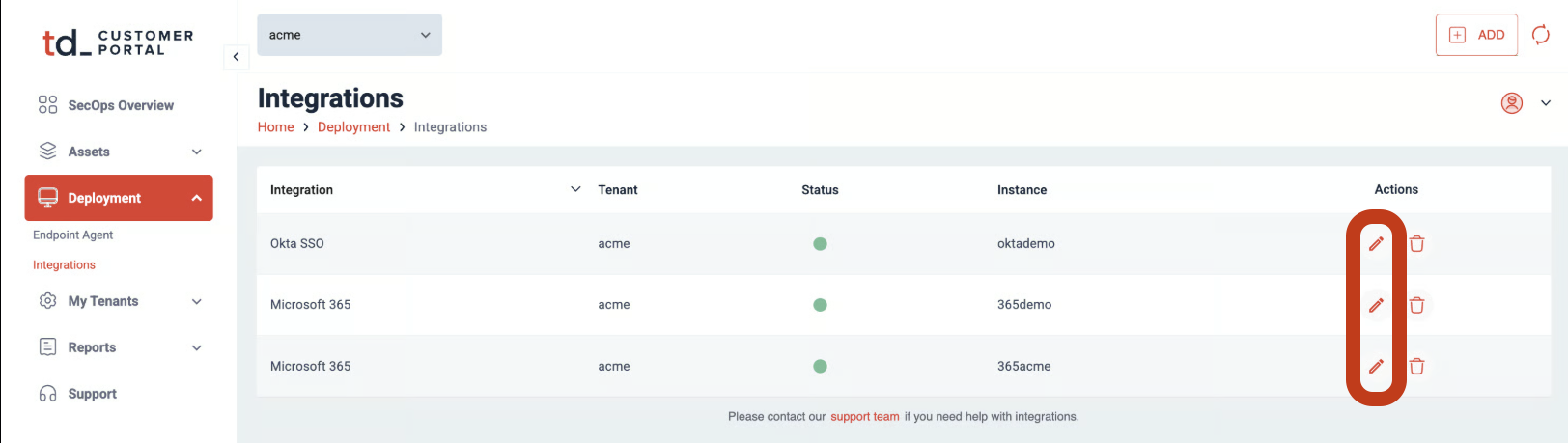Viewport: 1568px width, 443px height.
Task: Sort by the Integration column chevron
Action: click(575, 189)
